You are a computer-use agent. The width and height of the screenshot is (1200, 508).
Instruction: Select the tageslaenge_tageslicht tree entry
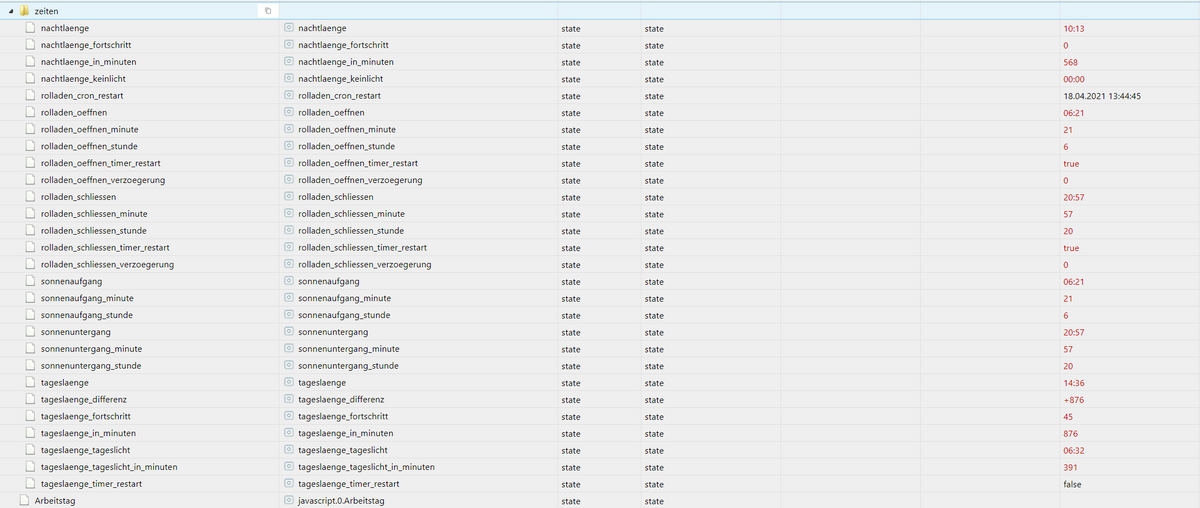pos(85,450)
